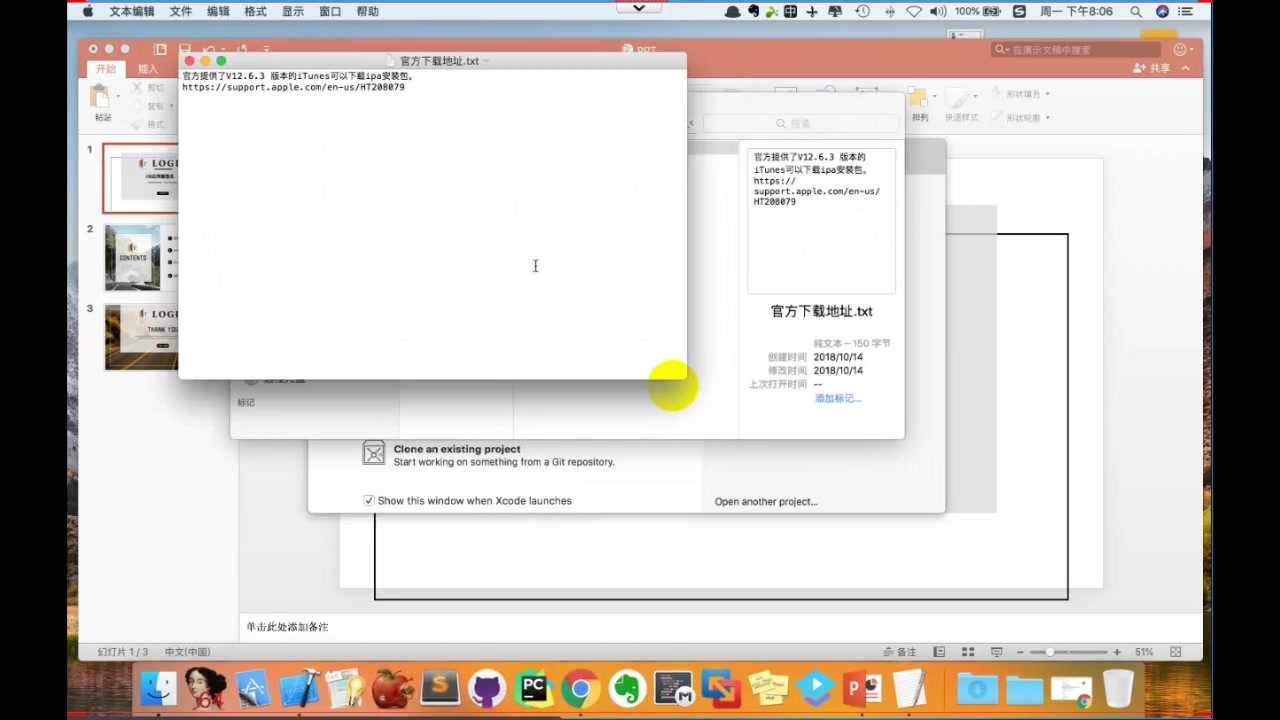The image size is (1280, 720).
Task: Click the search field in PowerPoint
Action: [x=1077, y=49]
